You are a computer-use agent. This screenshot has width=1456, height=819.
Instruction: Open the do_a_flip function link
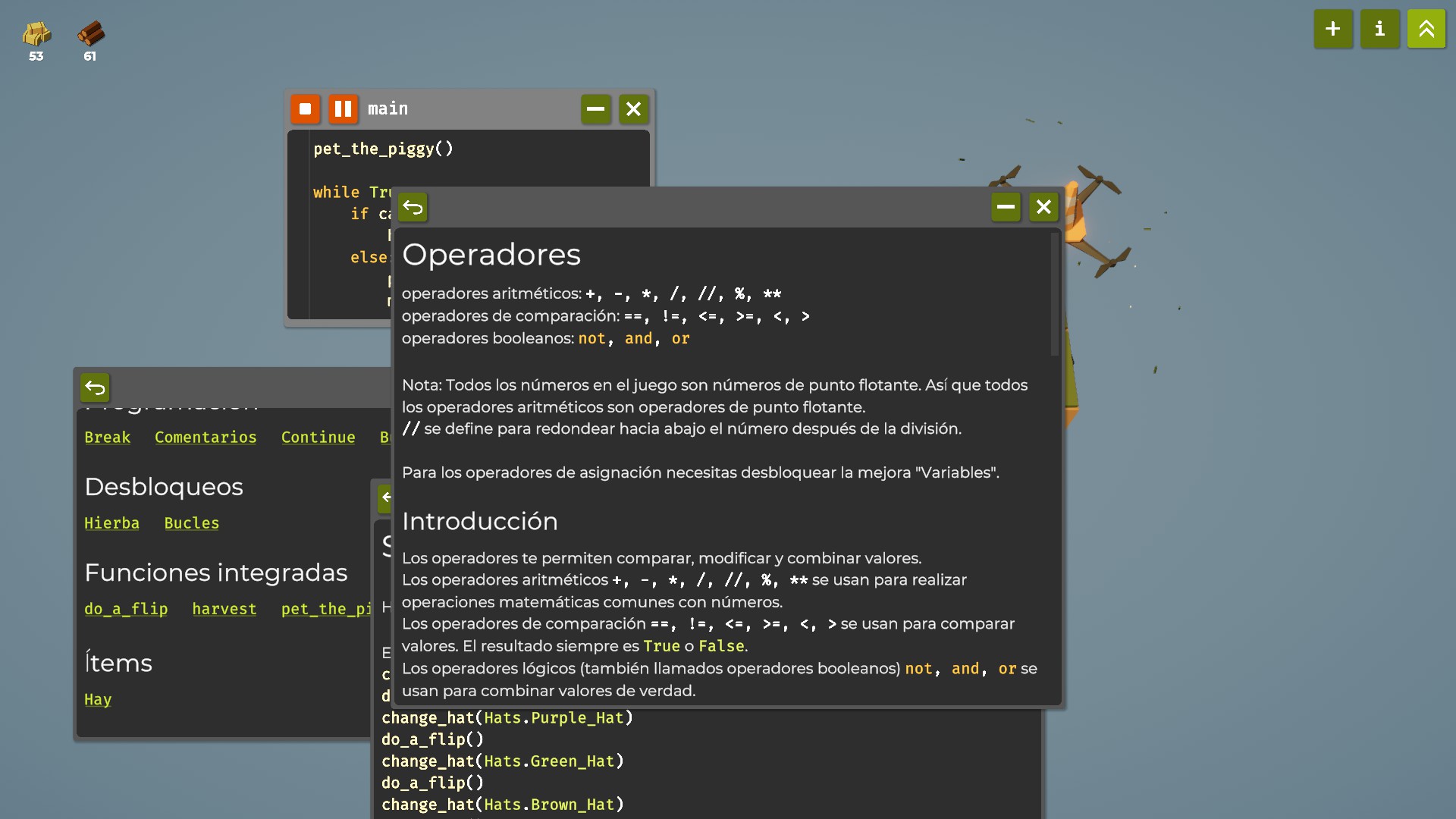(x=126, y=609)
